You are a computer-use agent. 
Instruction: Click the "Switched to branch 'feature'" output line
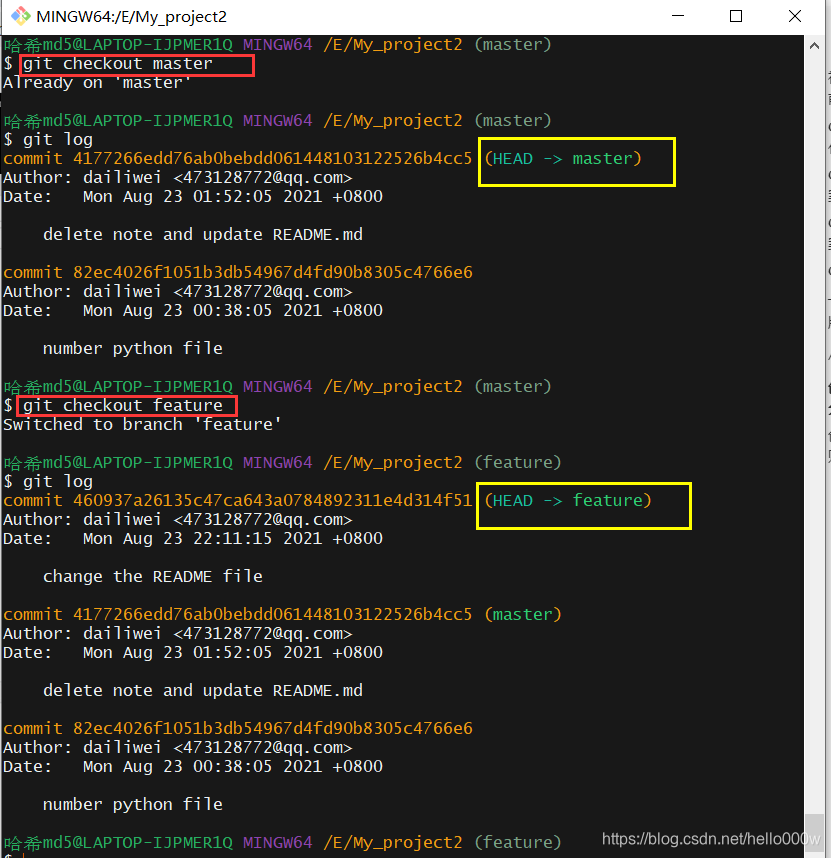pos(142,425)
